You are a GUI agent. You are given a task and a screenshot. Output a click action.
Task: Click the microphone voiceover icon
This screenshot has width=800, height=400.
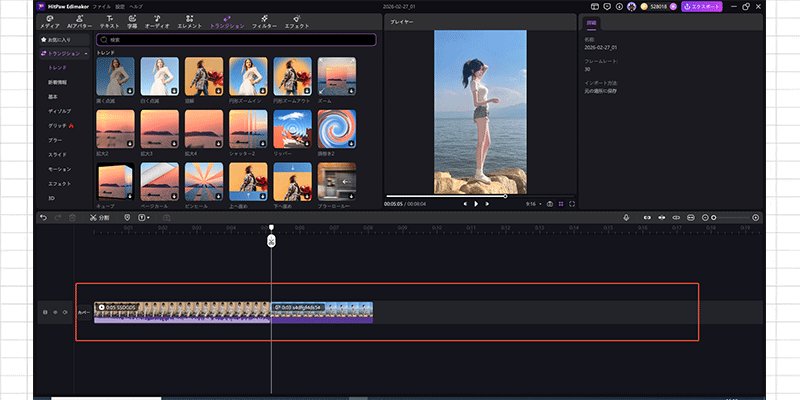[x=626, y=217]
